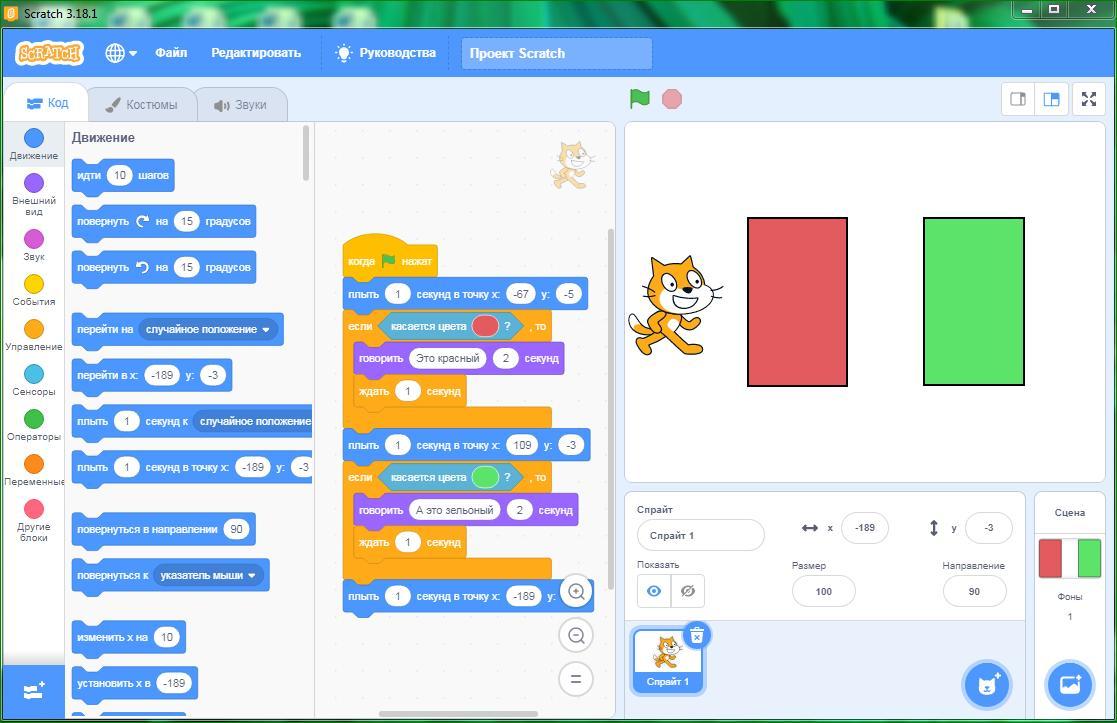This screenshot has width=1117, height=723.
Task: Enter full screen stage mode
Action: (1089, 99)
